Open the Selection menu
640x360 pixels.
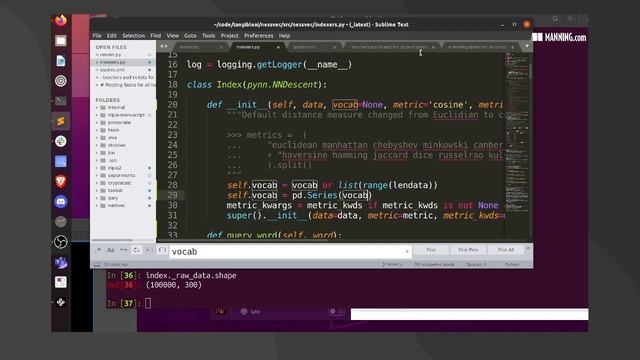pos(133,36)
